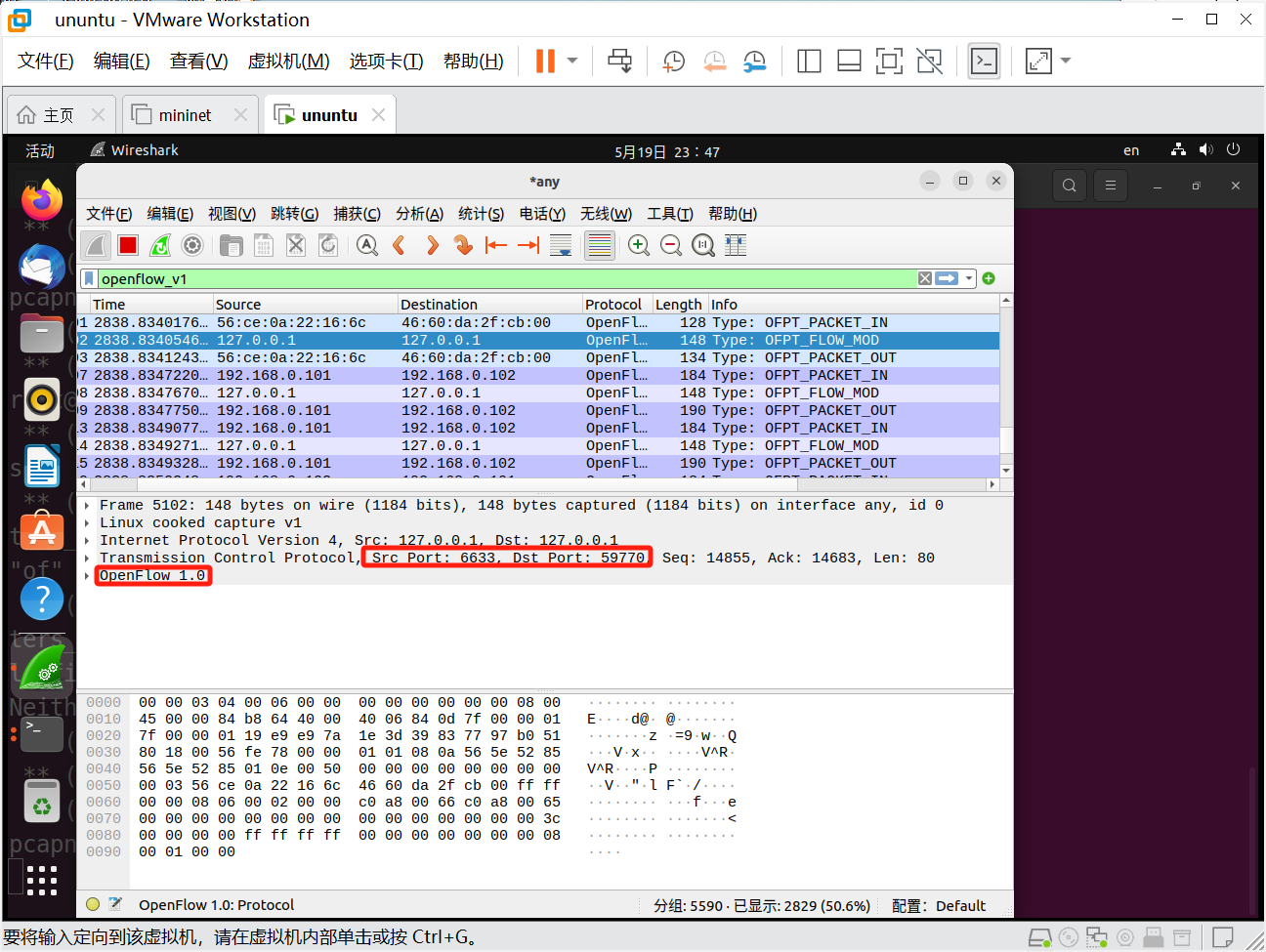Image resolution: width=1266 pixels, height=952 pixels.
Task: Expand Linux cooked capture v1 row
Action: point(87,523)
